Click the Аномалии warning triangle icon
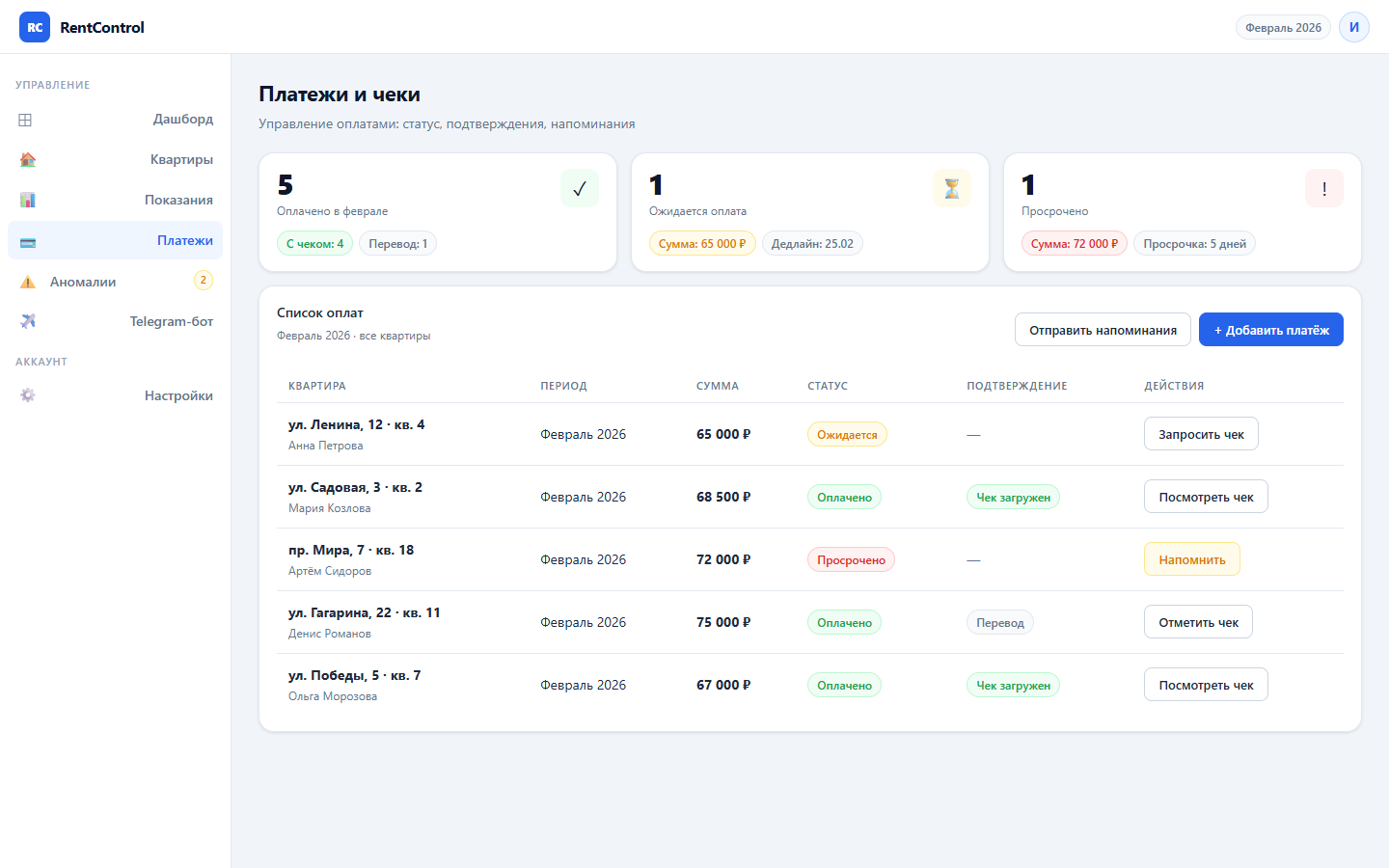 [28, 282]
